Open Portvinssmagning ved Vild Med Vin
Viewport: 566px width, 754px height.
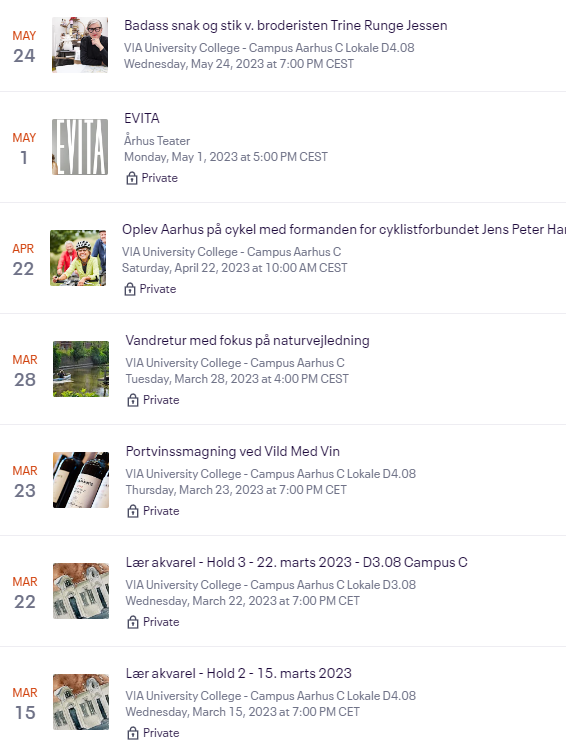coord(233,452)
